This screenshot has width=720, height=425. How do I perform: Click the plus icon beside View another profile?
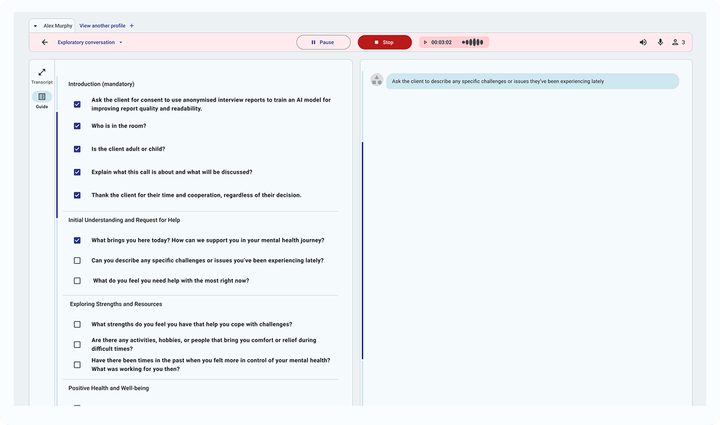click(x=131, y=25)
